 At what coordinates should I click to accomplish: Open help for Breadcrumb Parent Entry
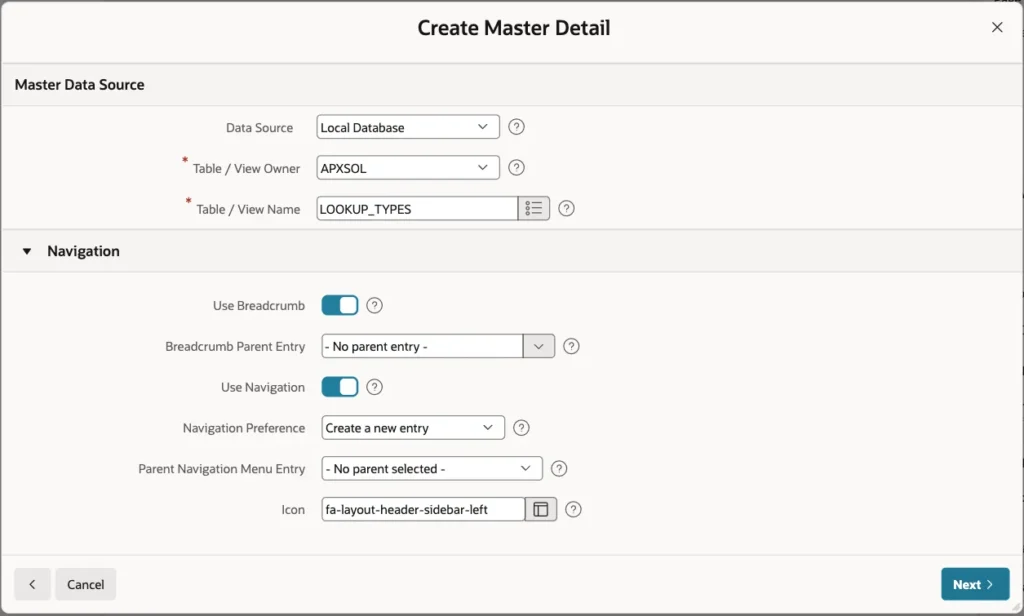571,346
